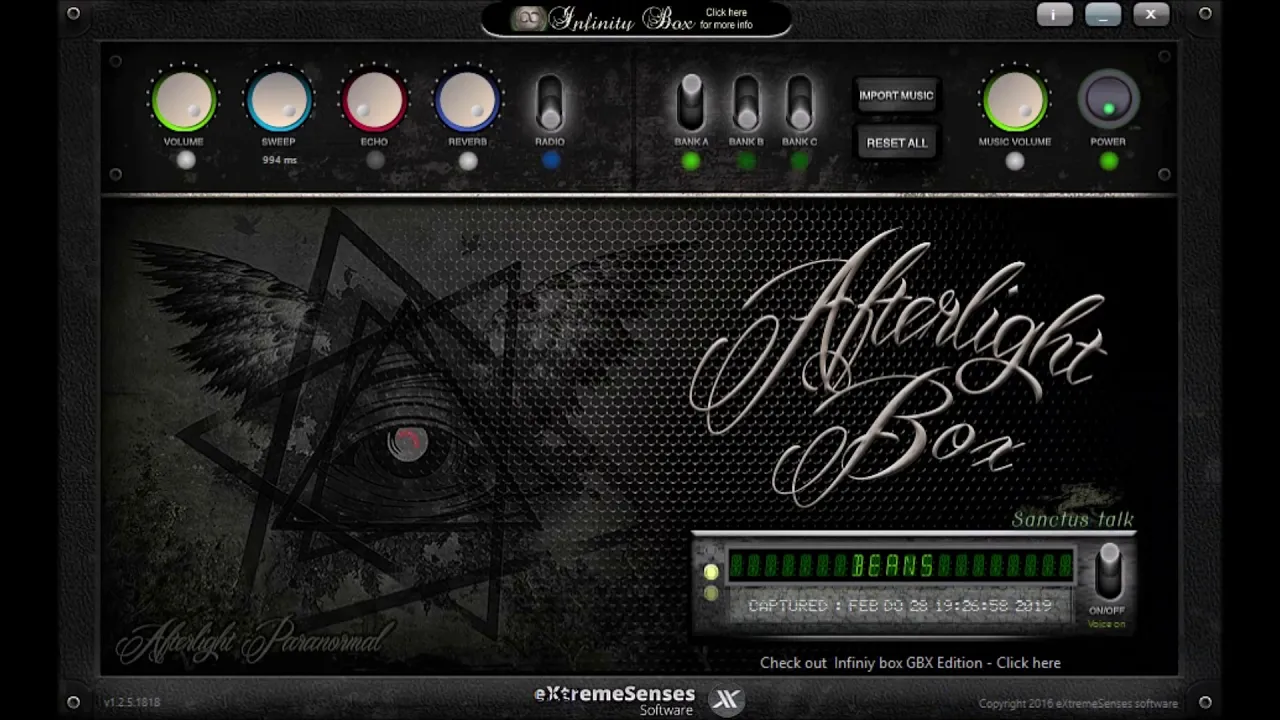Turn the Reverb knob

[467, 100]
